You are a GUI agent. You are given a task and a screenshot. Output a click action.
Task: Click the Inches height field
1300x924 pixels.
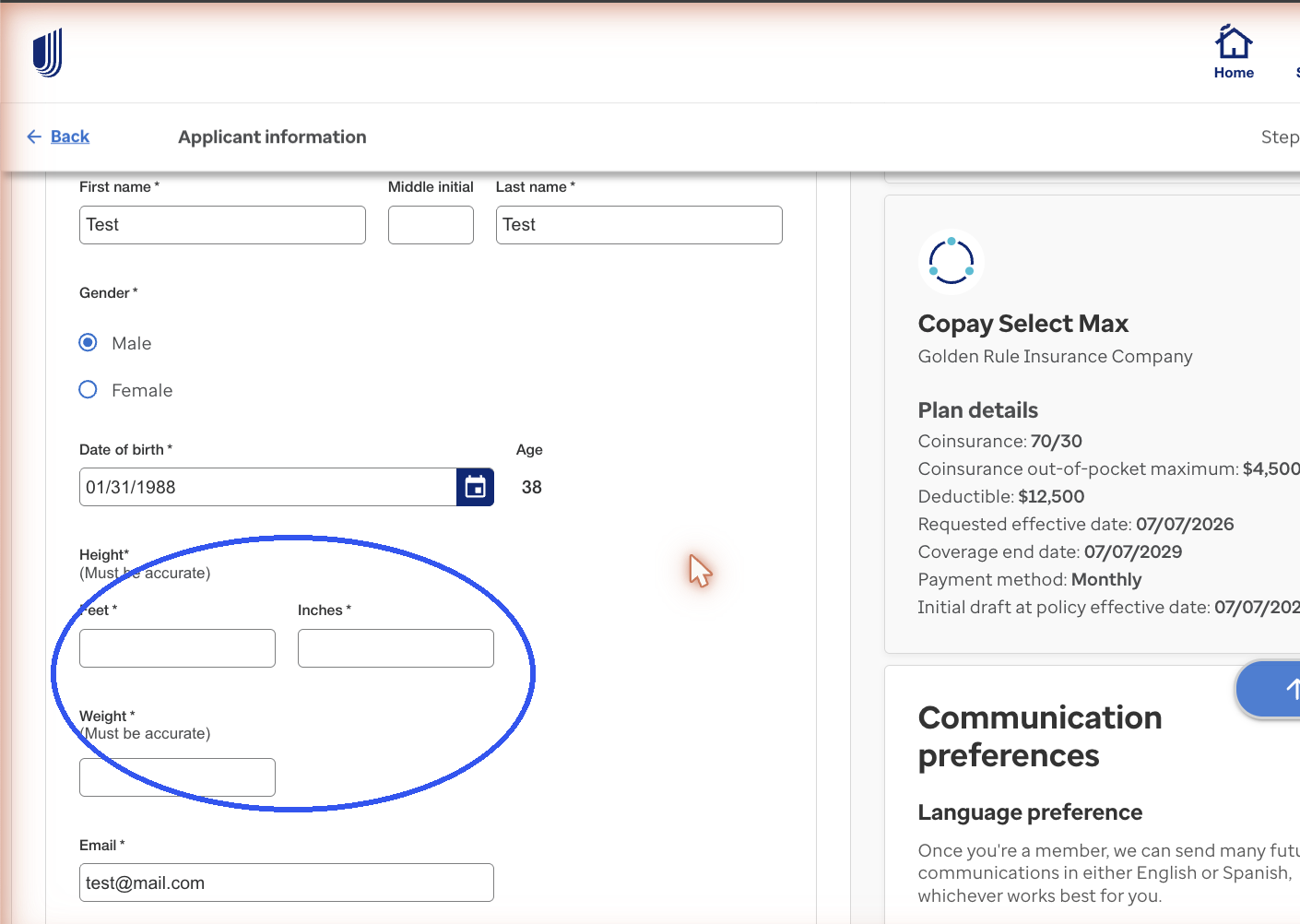point(396,648)
